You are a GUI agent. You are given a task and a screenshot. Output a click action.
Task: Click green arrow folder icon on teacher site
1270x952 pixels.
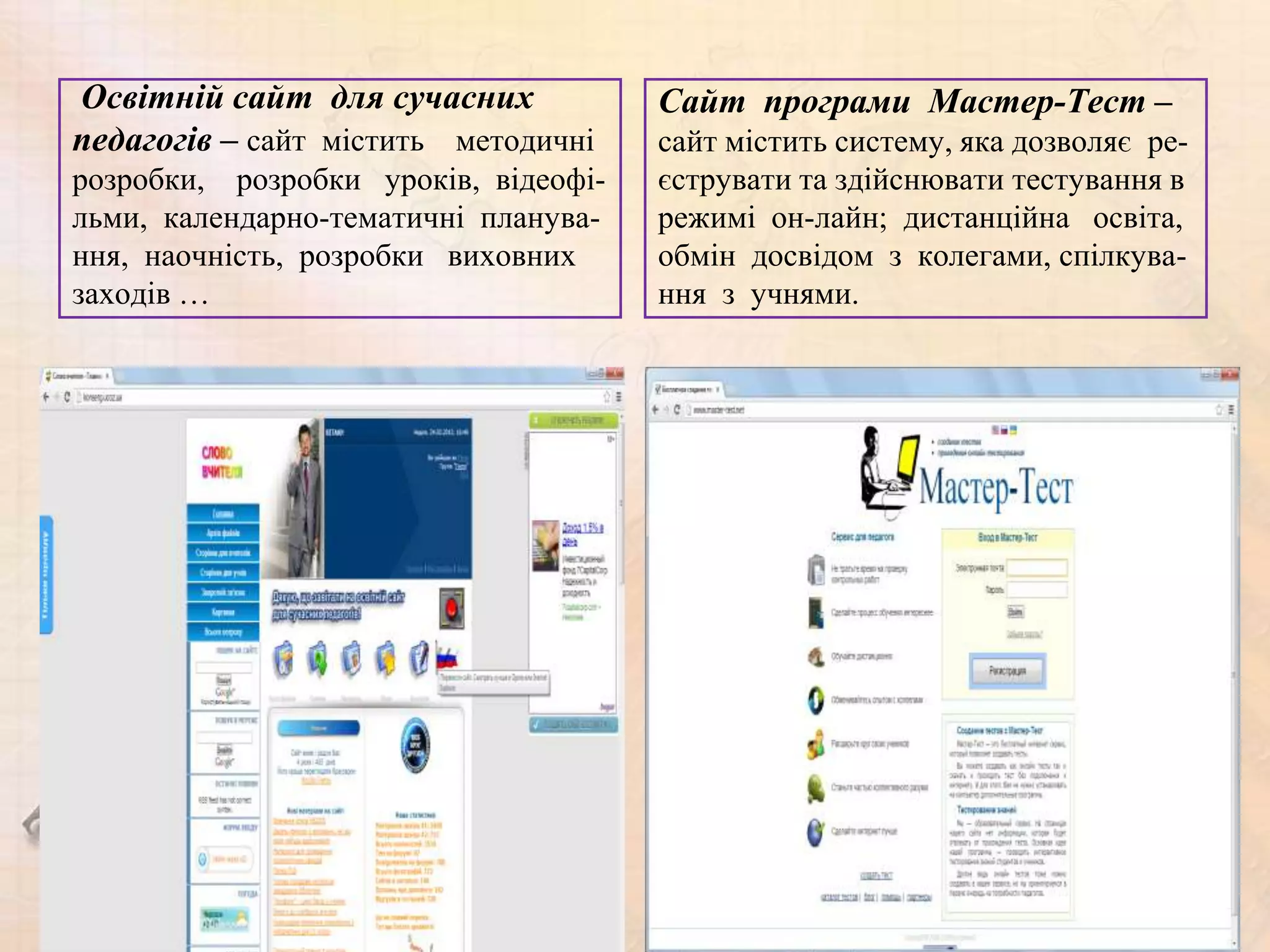pos(318,658)
